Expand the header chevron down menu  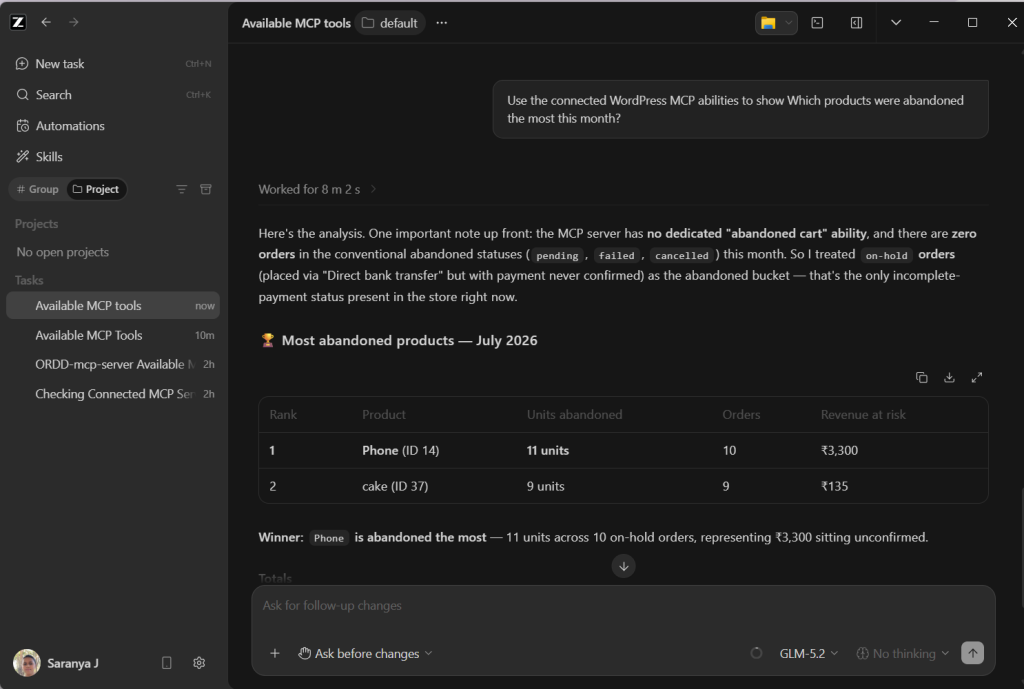tap(896, 23)
